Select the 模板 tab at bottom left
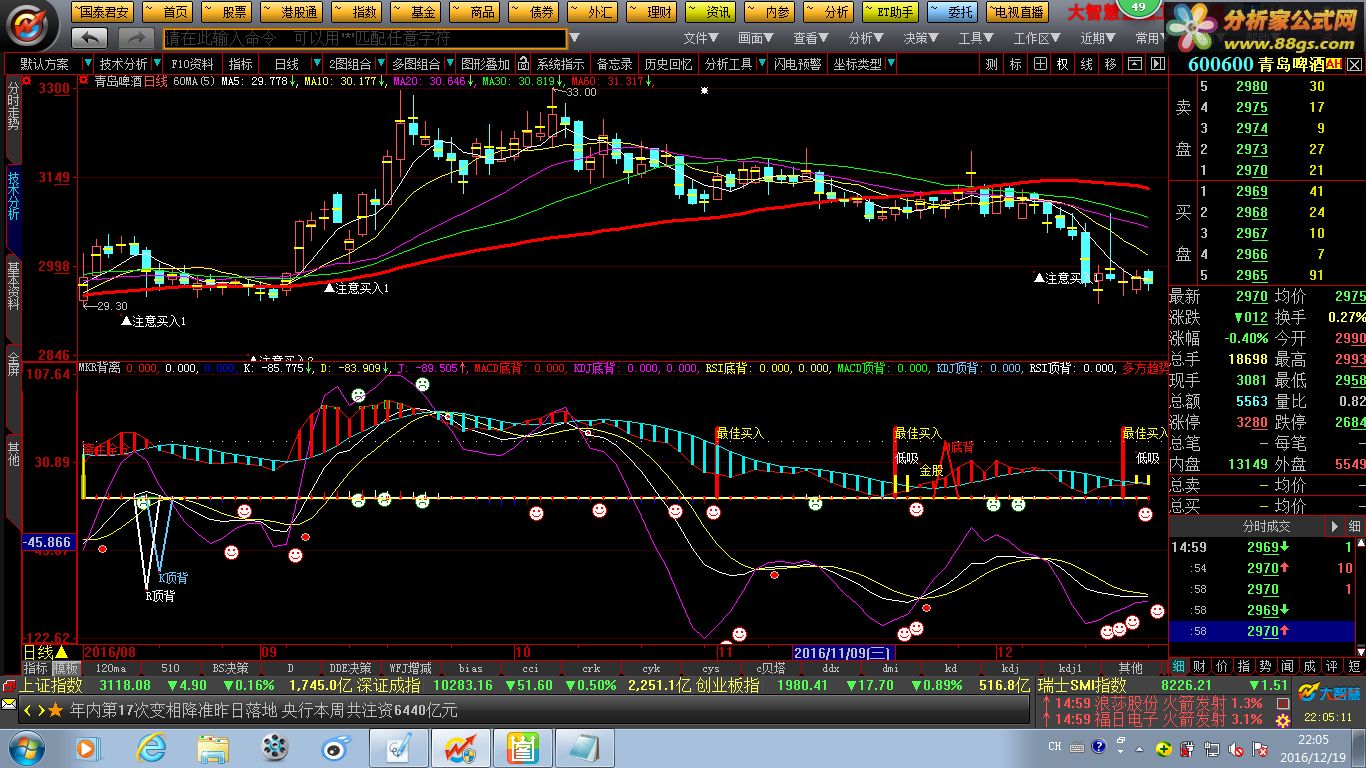This screenshot has width=1366, height=768. pos(66,667)
